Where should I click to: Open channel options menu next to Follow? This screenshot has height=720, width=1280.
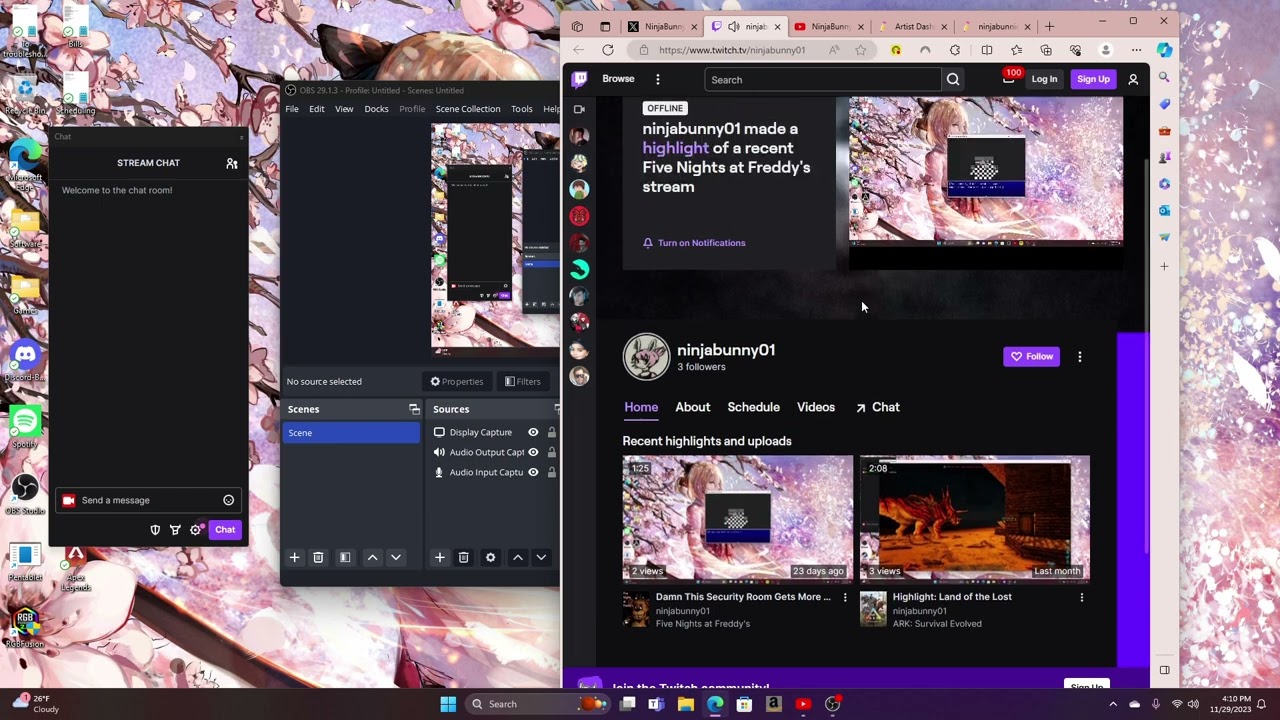pyautogui.click(x=1079, y=356)
